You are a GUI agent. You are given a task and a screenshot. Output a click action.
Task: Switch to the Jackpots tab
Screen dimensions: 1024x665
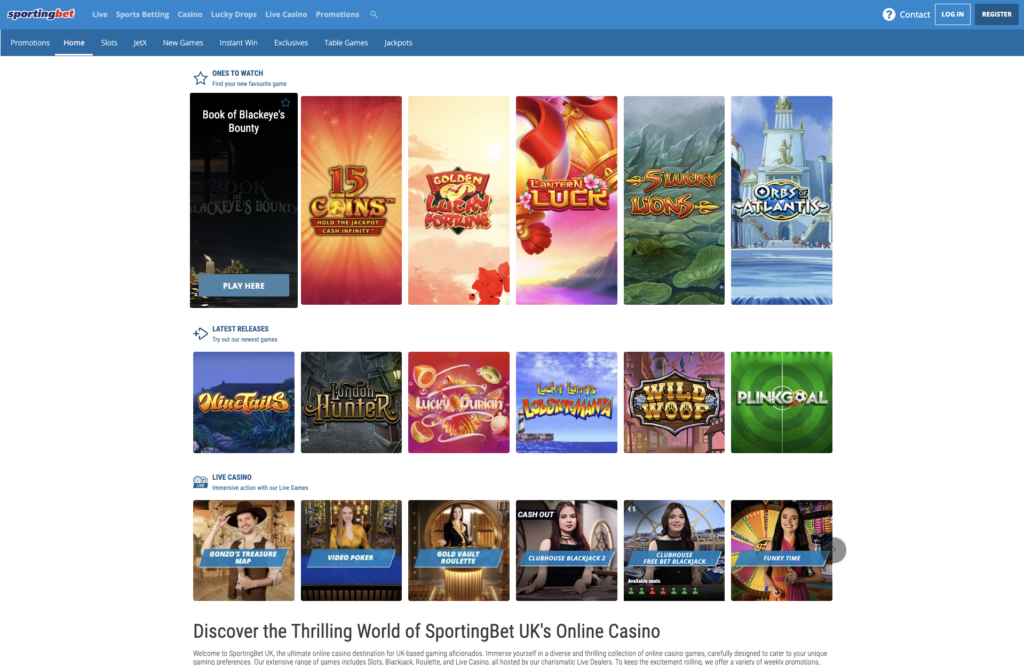tap(398, 43)
